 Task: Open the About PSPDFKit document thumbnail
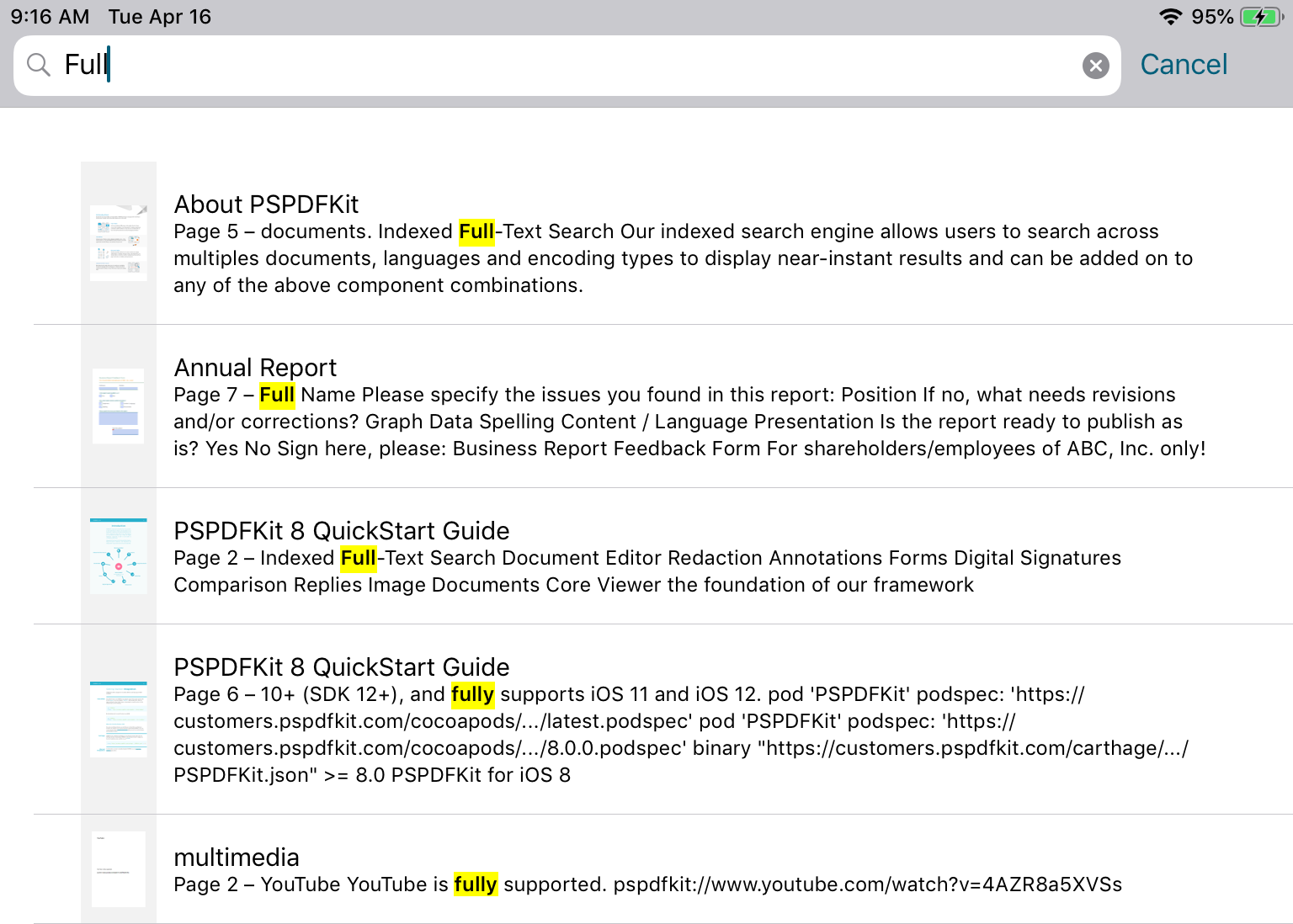tap(118, 242)
